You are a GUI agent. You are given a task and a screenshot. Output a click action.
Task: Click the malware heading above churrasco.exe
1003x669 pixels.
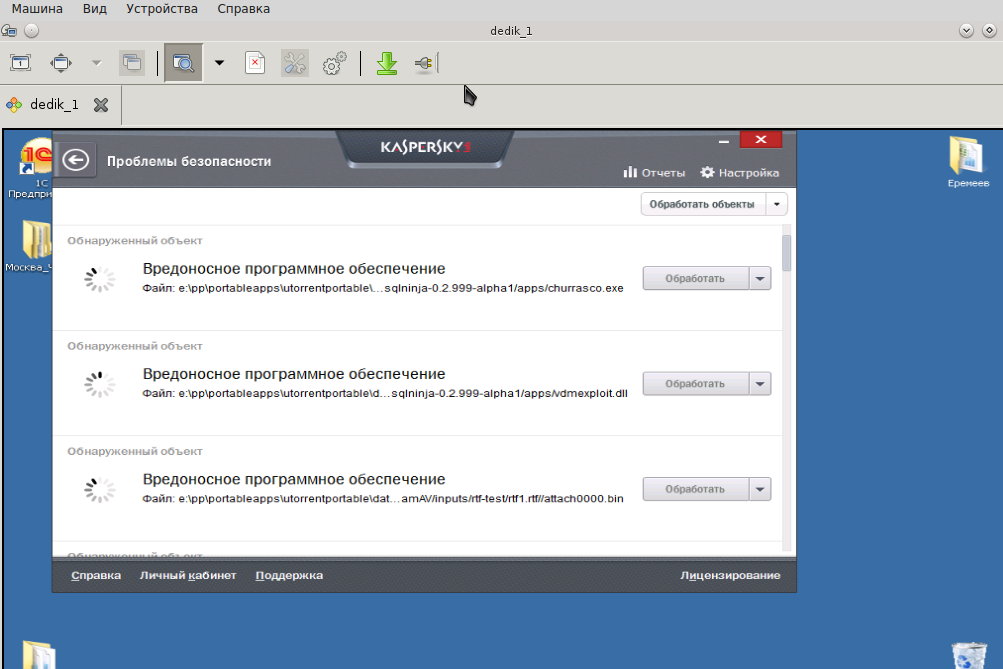pyautogui.click(x=294, y=269)
